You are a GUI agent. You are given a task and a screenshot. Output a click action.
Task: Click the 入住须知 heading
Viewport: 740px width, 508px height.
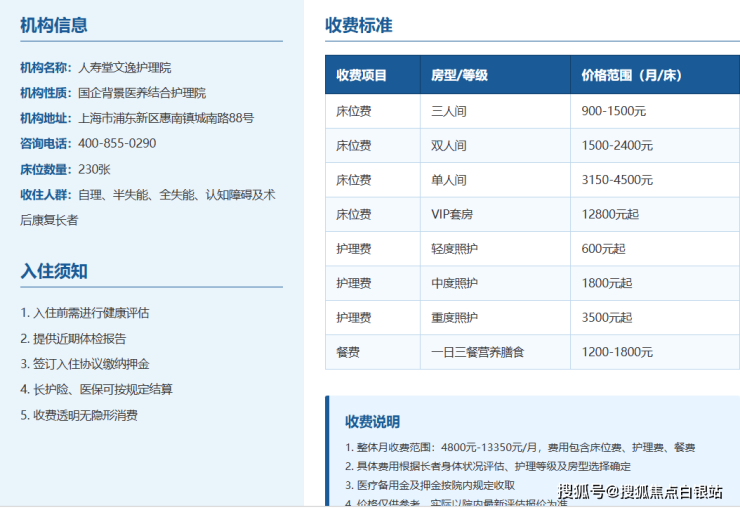[x=53, y=271]
